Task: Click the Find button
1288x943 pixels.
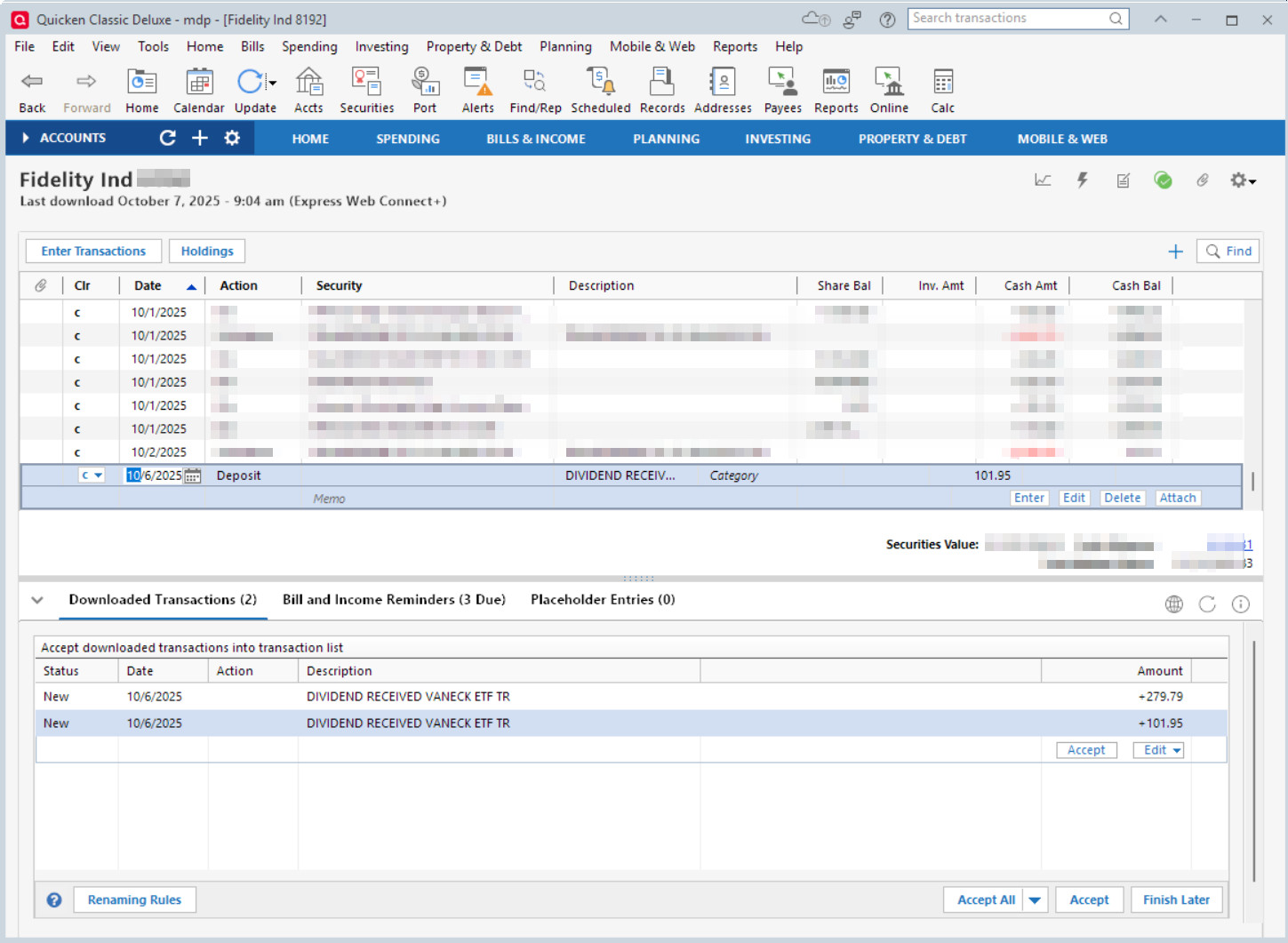Action: pos(1228,252)
